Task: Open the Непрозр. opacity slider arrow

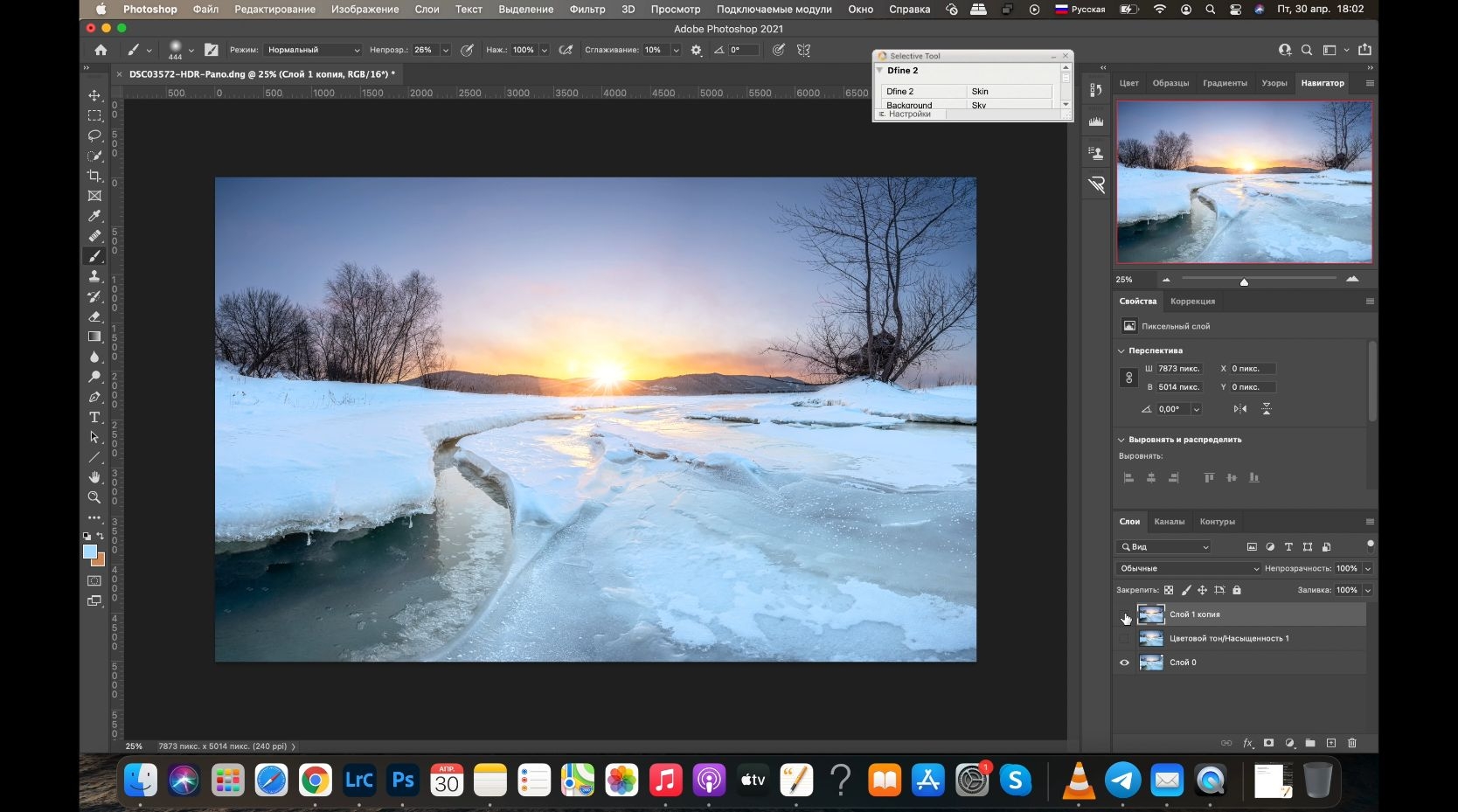Action: click(x=445, y=50)
